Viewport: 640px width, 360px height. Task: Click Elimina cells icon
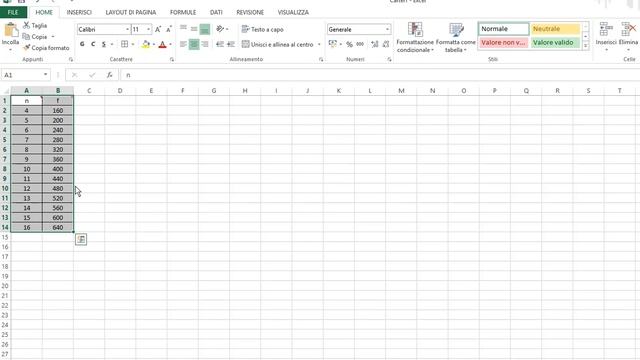628,30
